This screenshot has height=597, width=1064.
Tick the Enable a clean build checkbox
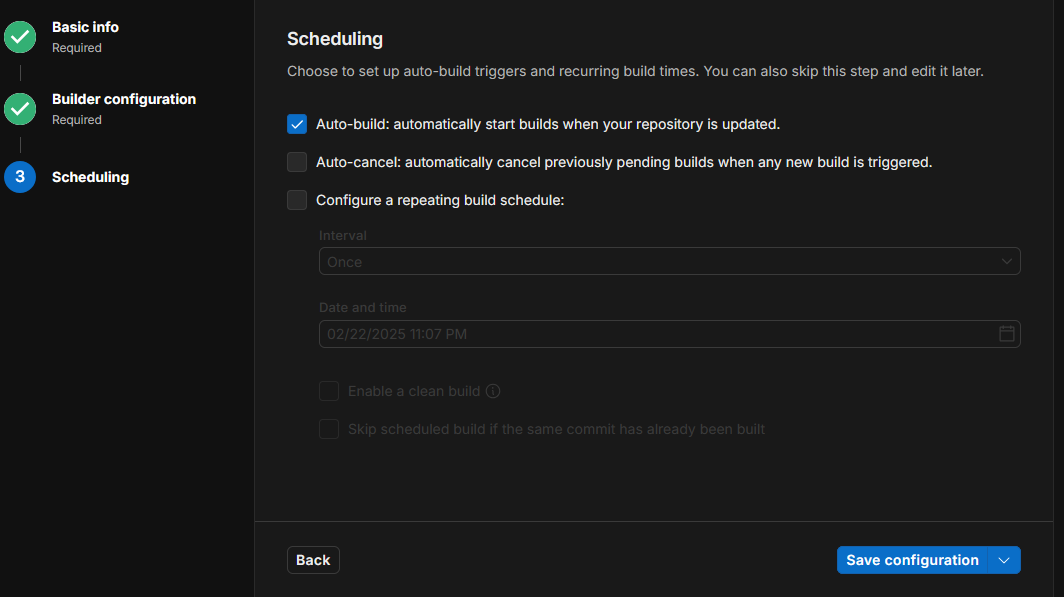(x=329, y=391)
